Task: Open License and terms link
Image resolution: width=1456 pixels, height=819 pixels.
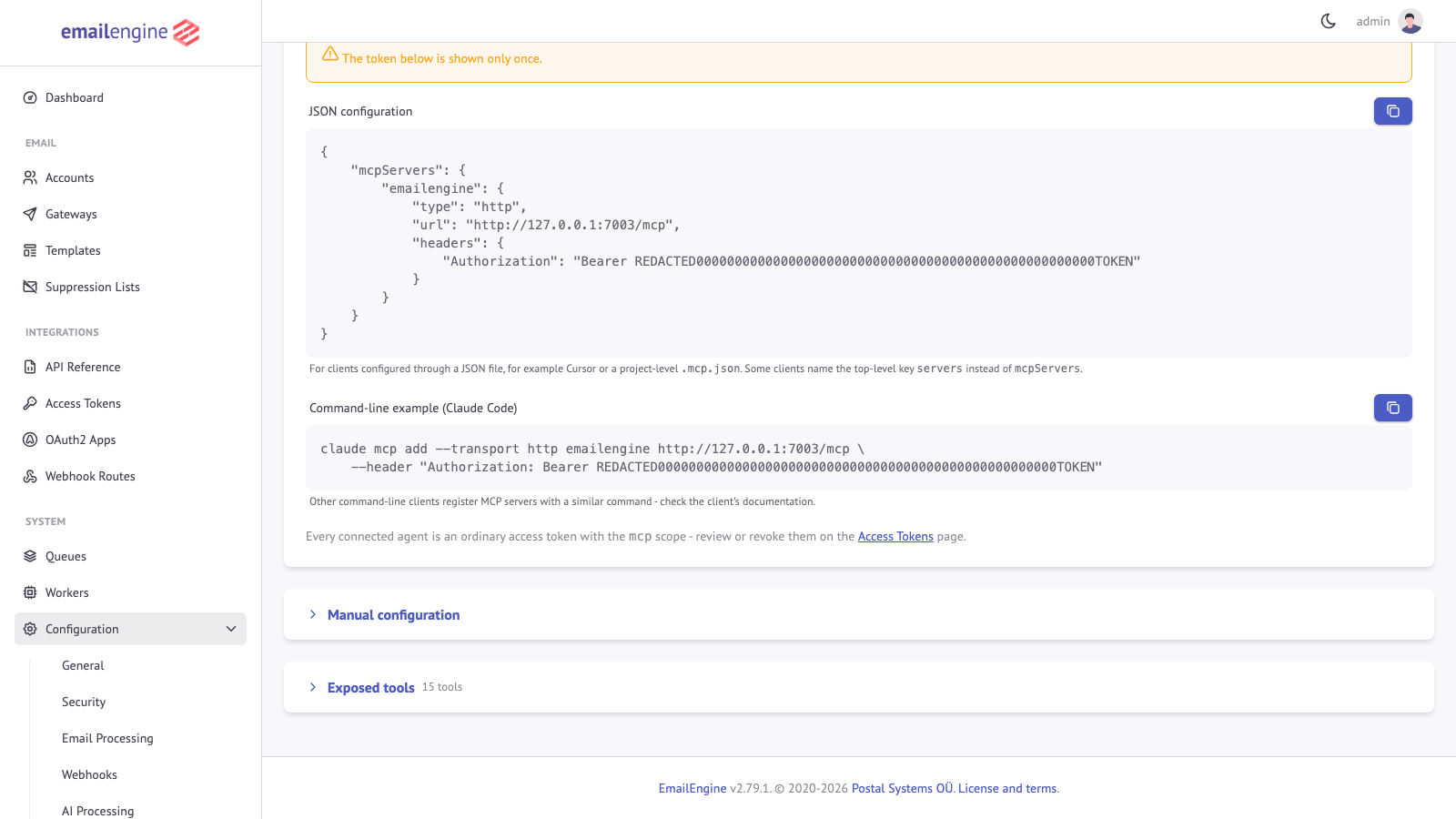Action: 1007,788
